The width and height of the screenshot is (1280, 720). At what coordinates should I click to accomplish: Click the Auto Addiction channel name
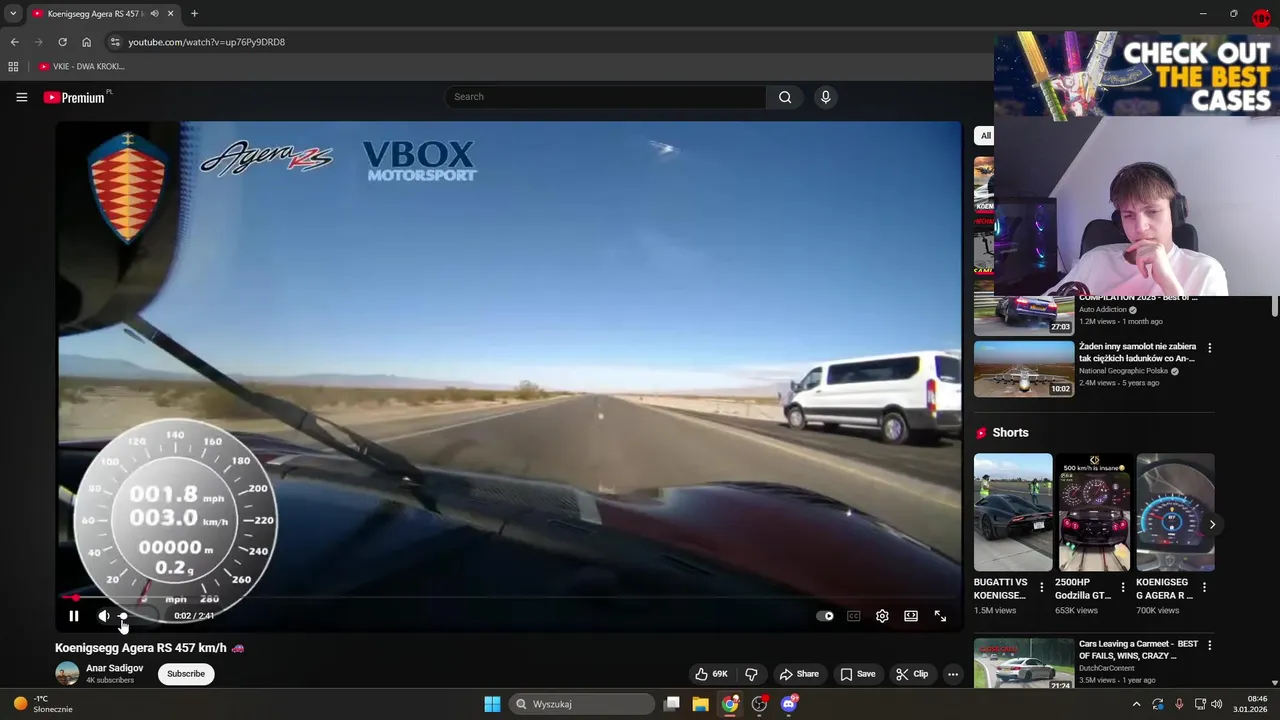[x=1102, y=310]
